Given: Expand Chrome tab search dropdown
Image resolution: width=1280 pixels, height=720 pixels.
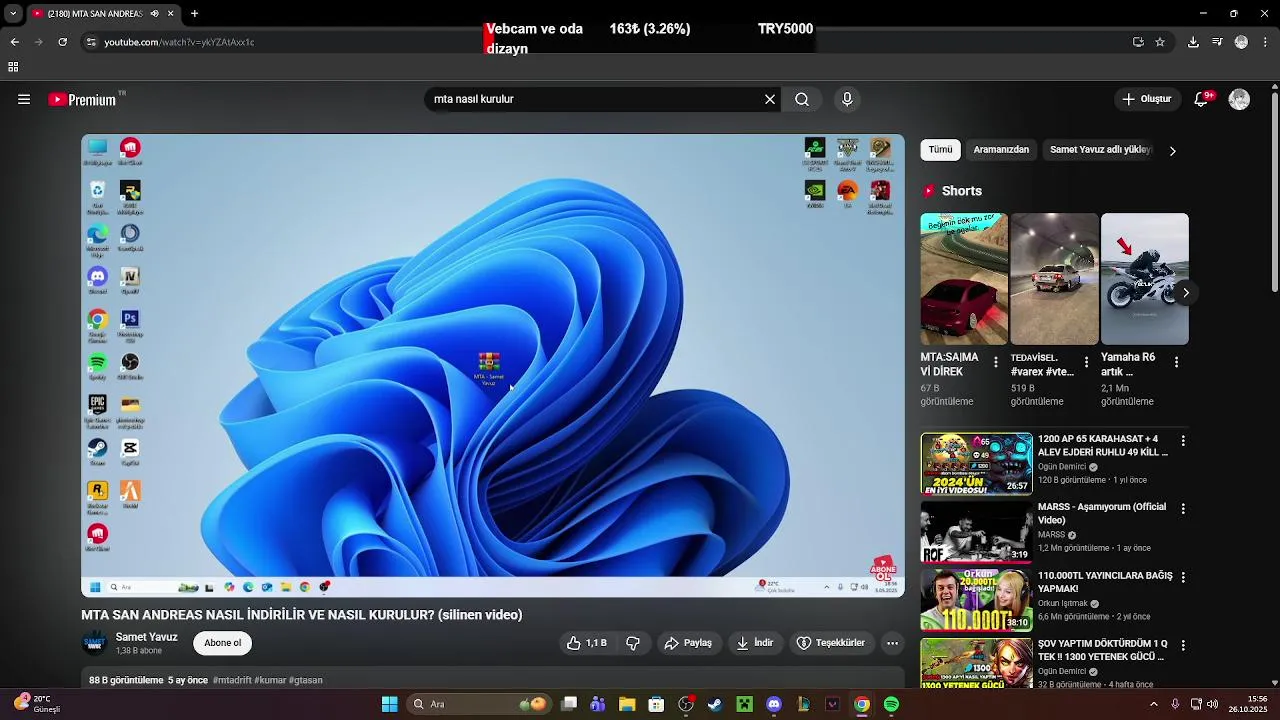Looking at the screenshot, I should [13, 13].
